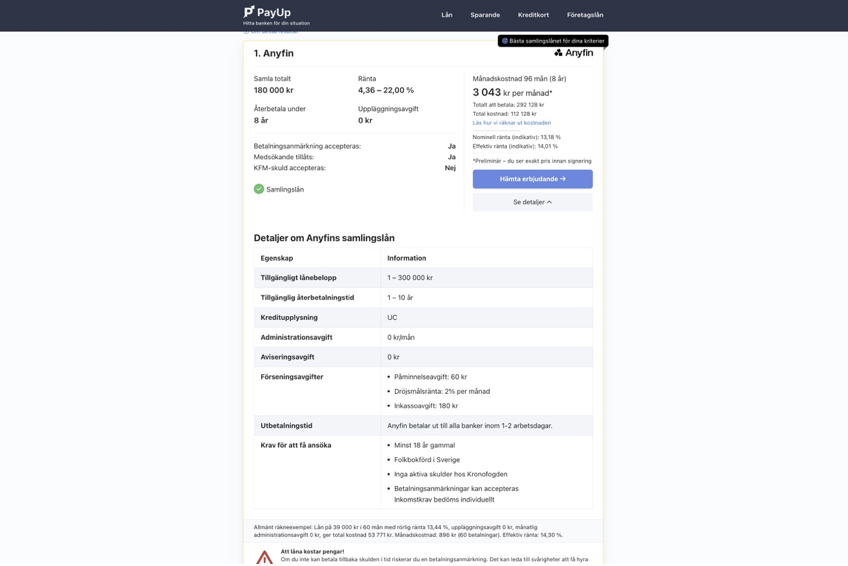
Task: Click the 'Bästa samlingslånet för dina kriterier' badge
Action: point(556,41)
